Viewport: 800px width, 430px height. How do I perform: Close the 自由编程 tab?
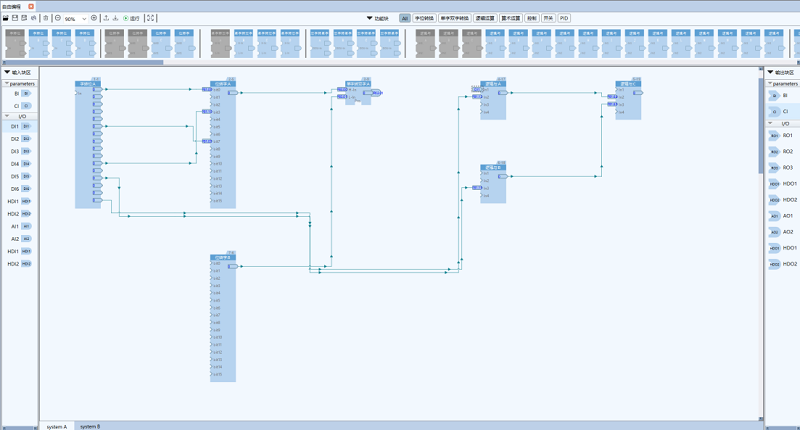coord(31,6)
